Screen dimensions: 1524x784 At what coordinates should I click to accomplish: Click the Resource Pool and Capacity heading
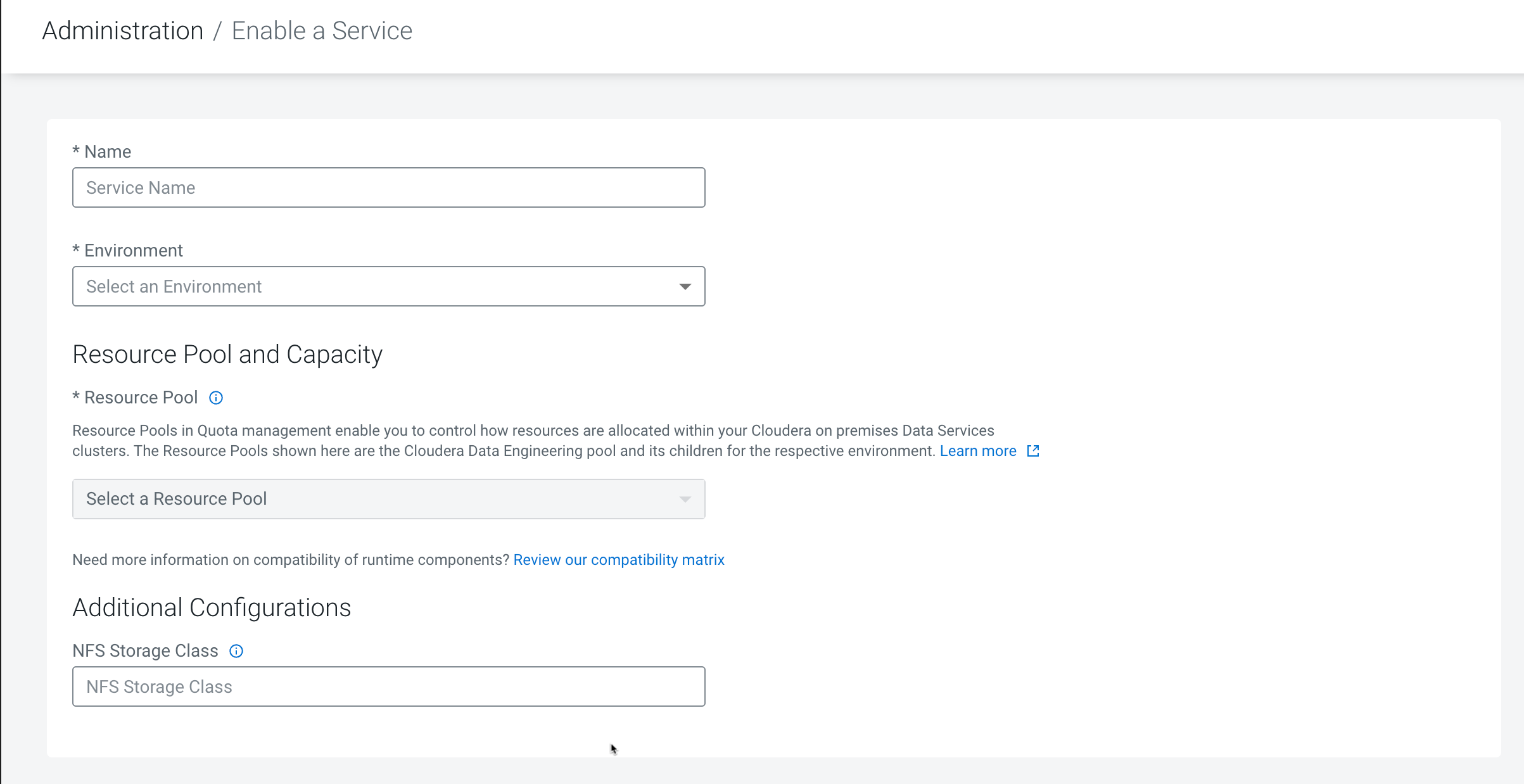(x=227, y=355)
